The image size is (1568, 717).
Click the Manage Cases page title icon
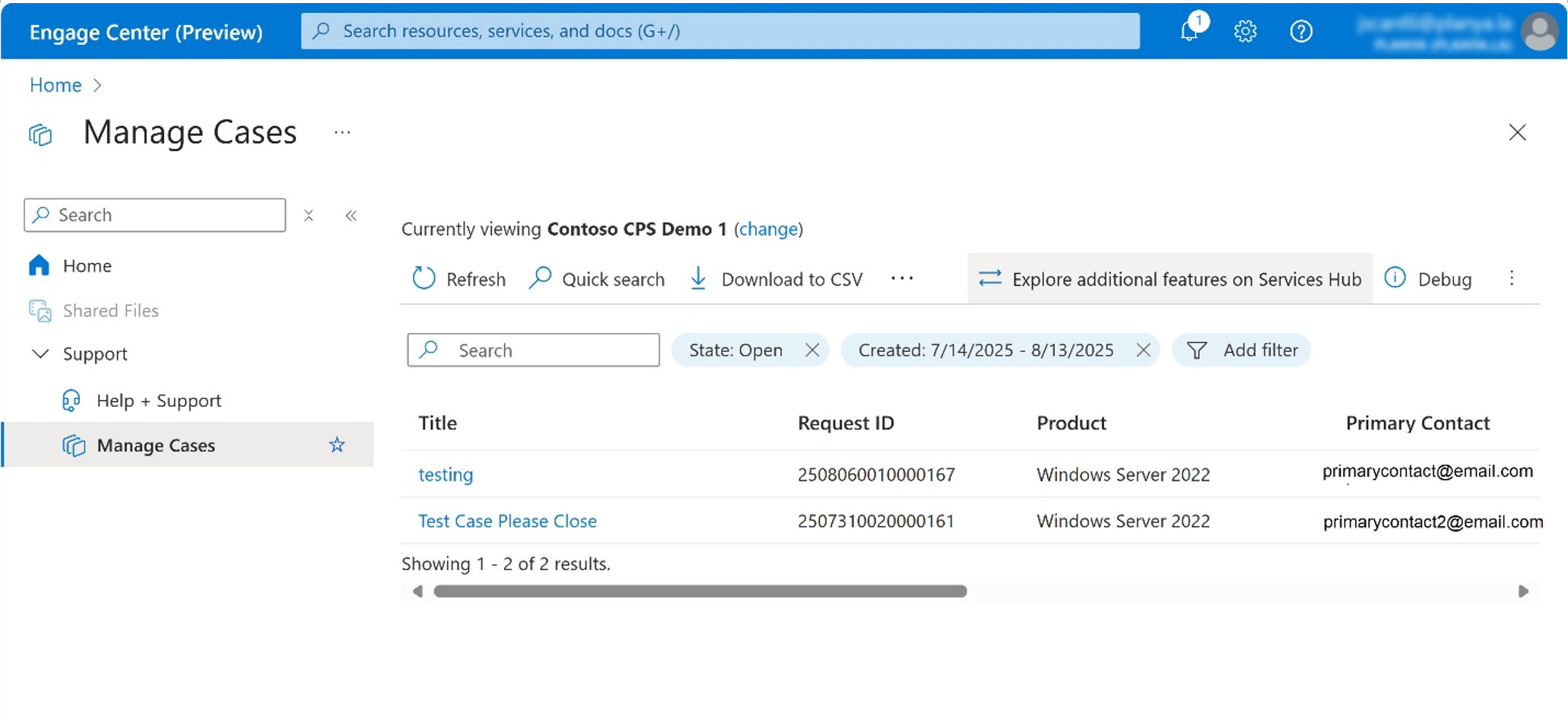[x=40, y=135]
